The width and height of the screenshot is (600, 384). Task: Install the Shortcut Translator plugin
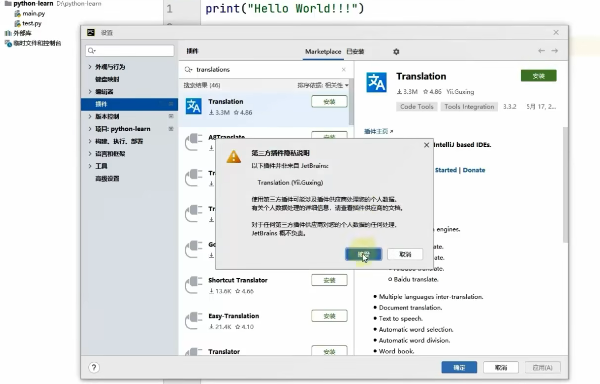point(329,280)
